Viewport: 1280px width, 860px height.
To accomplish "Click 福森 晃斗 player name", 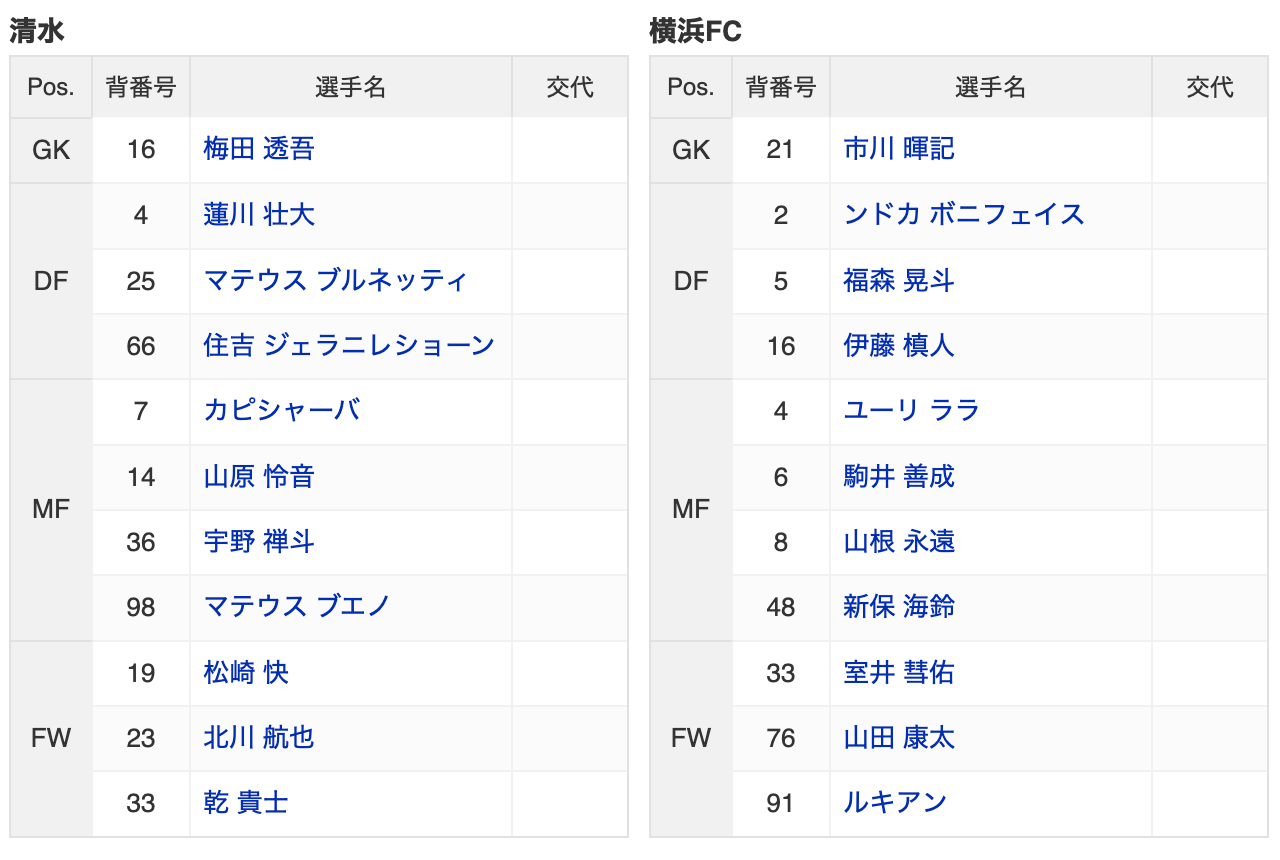I will 899,281.
